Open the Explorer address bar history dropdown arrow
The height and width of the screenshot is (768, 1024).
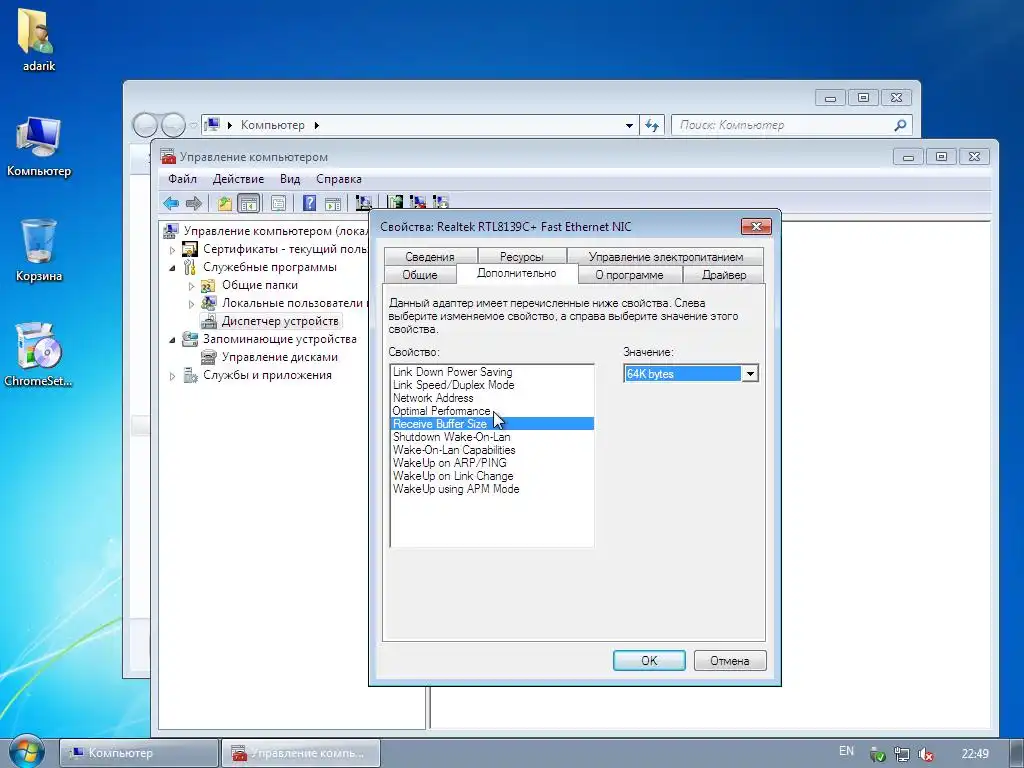tap(629, 125)
